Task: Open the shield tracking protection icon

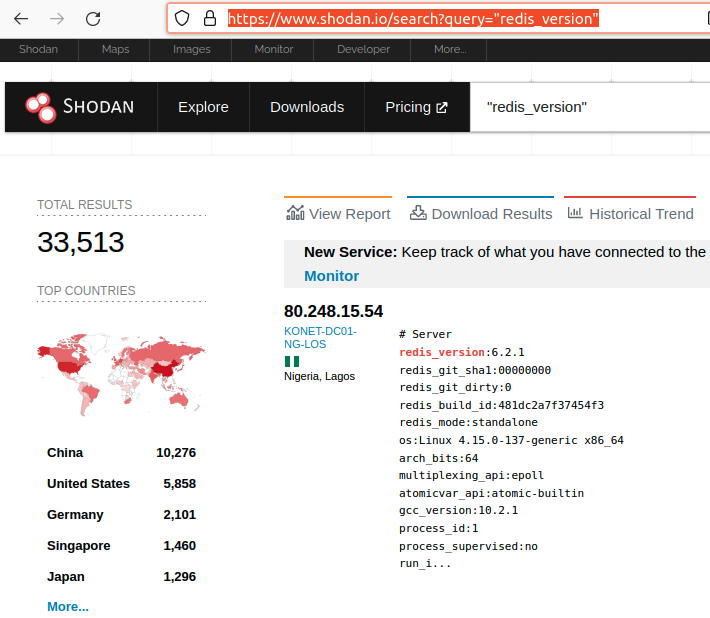Action: pos(182,19)
